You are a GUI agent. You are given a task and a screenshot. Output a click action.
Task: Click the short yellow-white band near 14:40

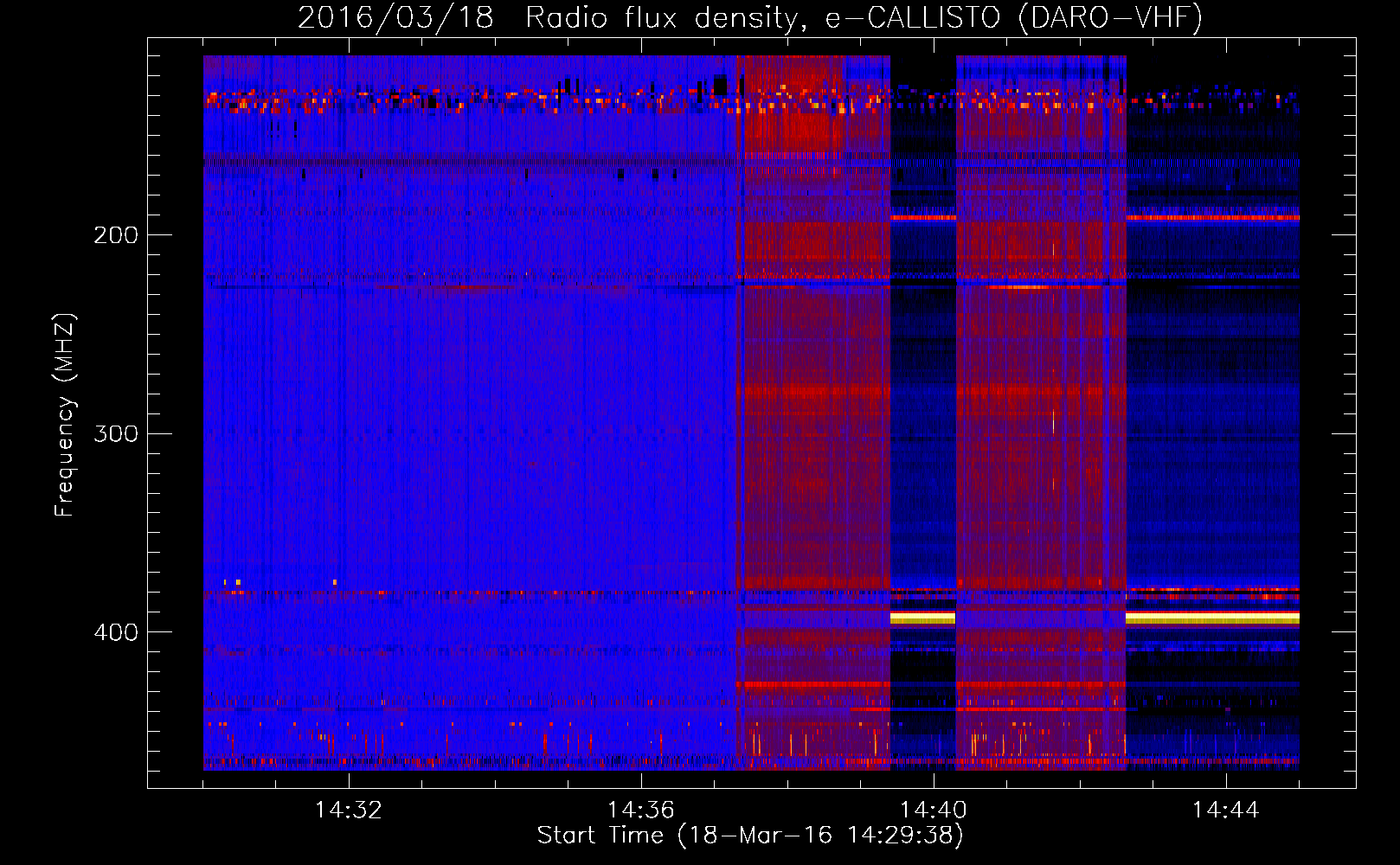coord(922,618)
